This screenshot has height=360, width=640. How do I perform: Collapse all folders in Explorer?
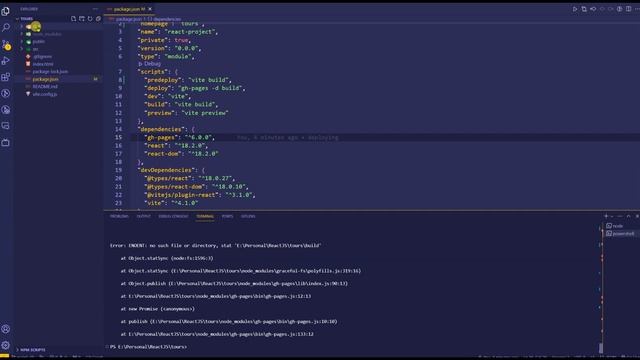pyautogui.click(x=98, y=18)
